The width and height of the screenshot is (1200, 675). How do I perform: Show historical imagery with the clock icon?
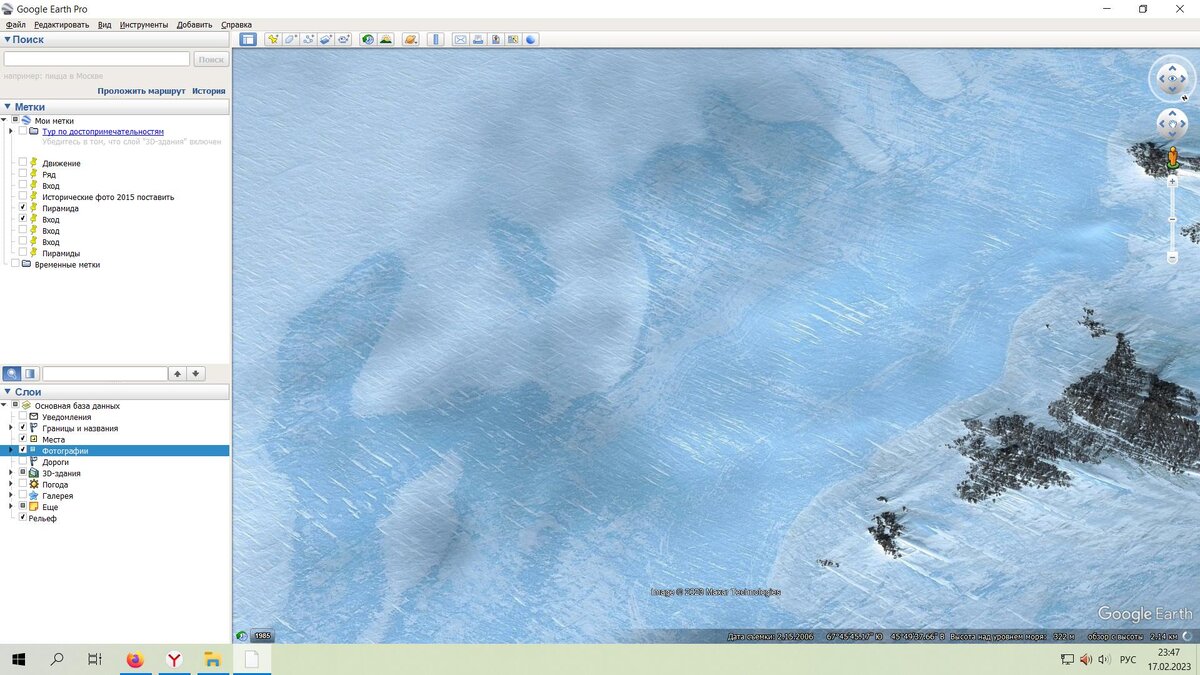coord(368,39)
